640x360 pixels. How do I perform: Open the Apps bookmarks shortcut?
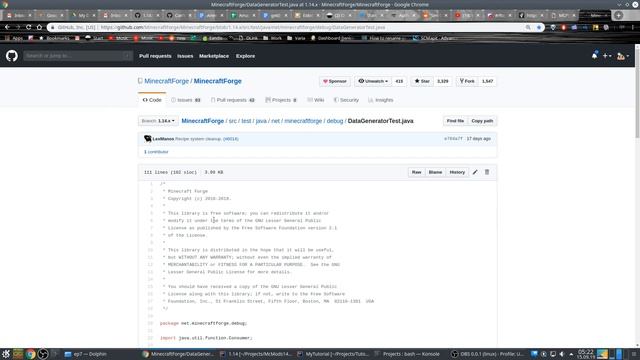tap(14, 38)
